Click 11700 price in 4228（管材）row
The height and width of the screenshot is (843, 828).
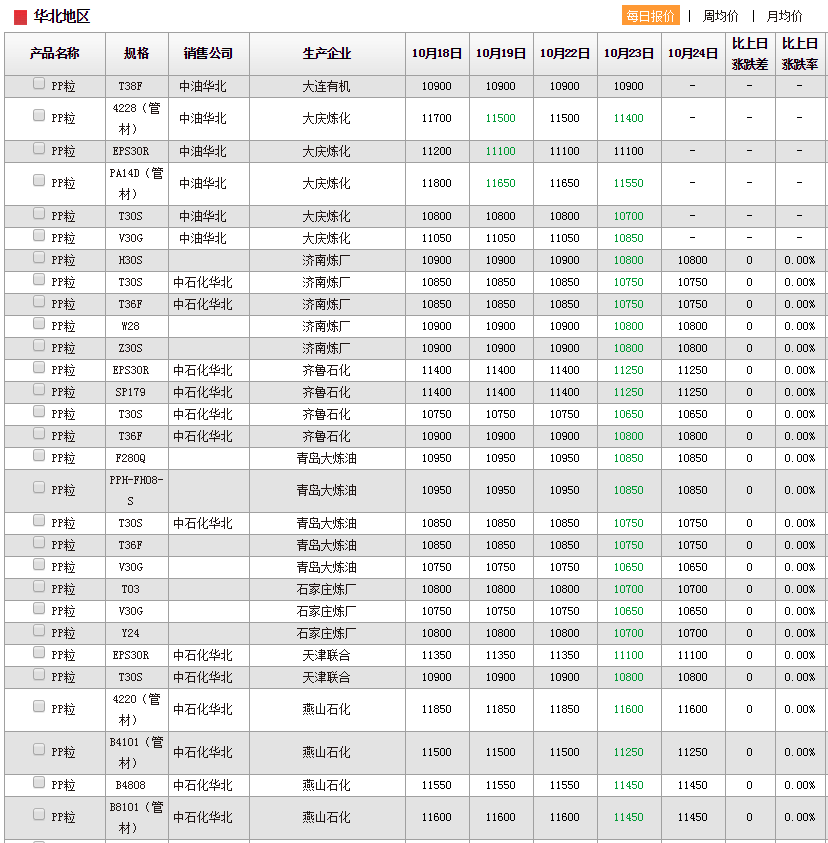437,118
